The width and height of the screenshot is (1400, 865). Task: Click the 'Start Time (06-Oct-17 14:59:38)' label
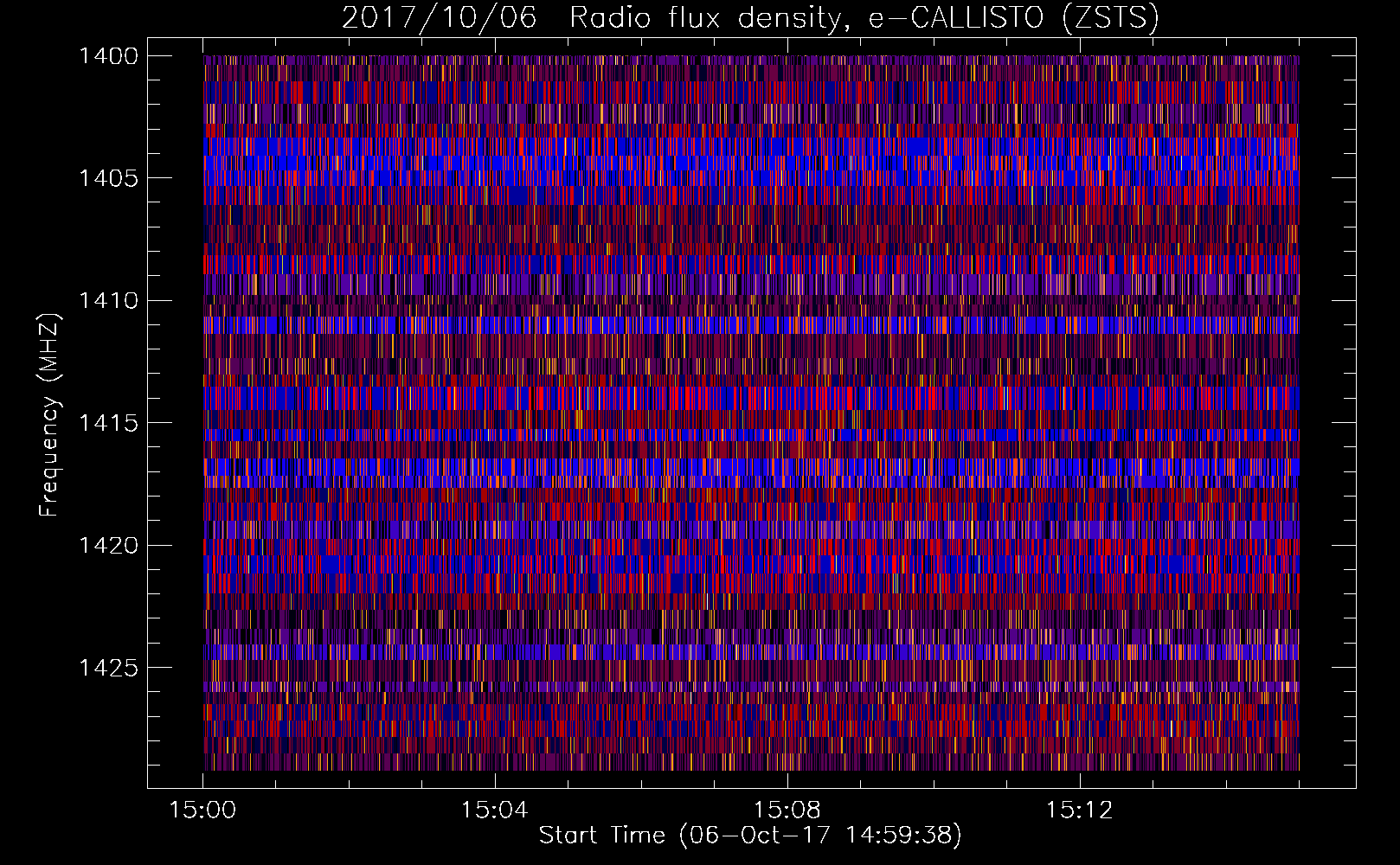[750, 836]
